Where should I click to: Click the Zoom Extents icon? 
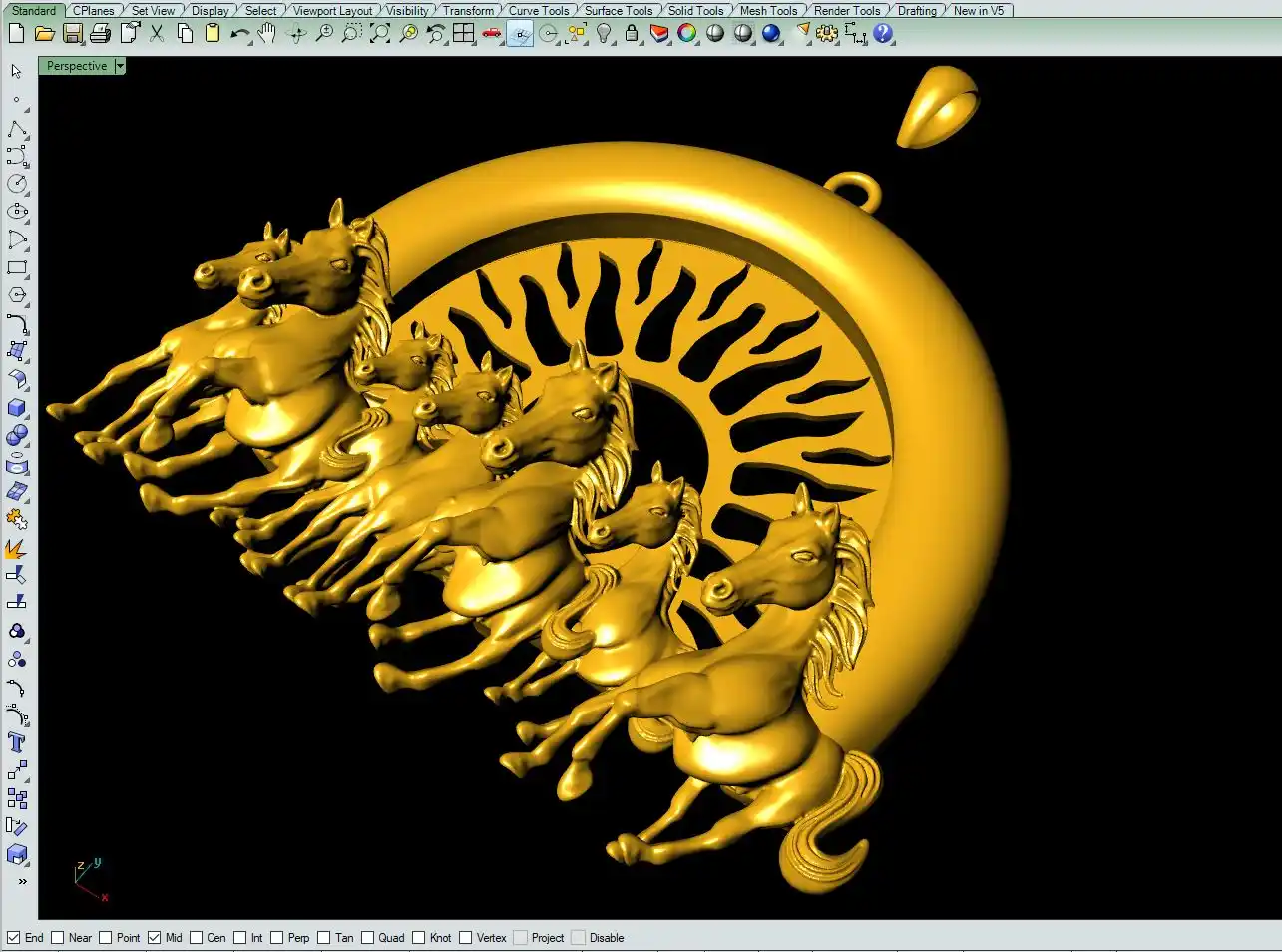[x=380, y=34]
